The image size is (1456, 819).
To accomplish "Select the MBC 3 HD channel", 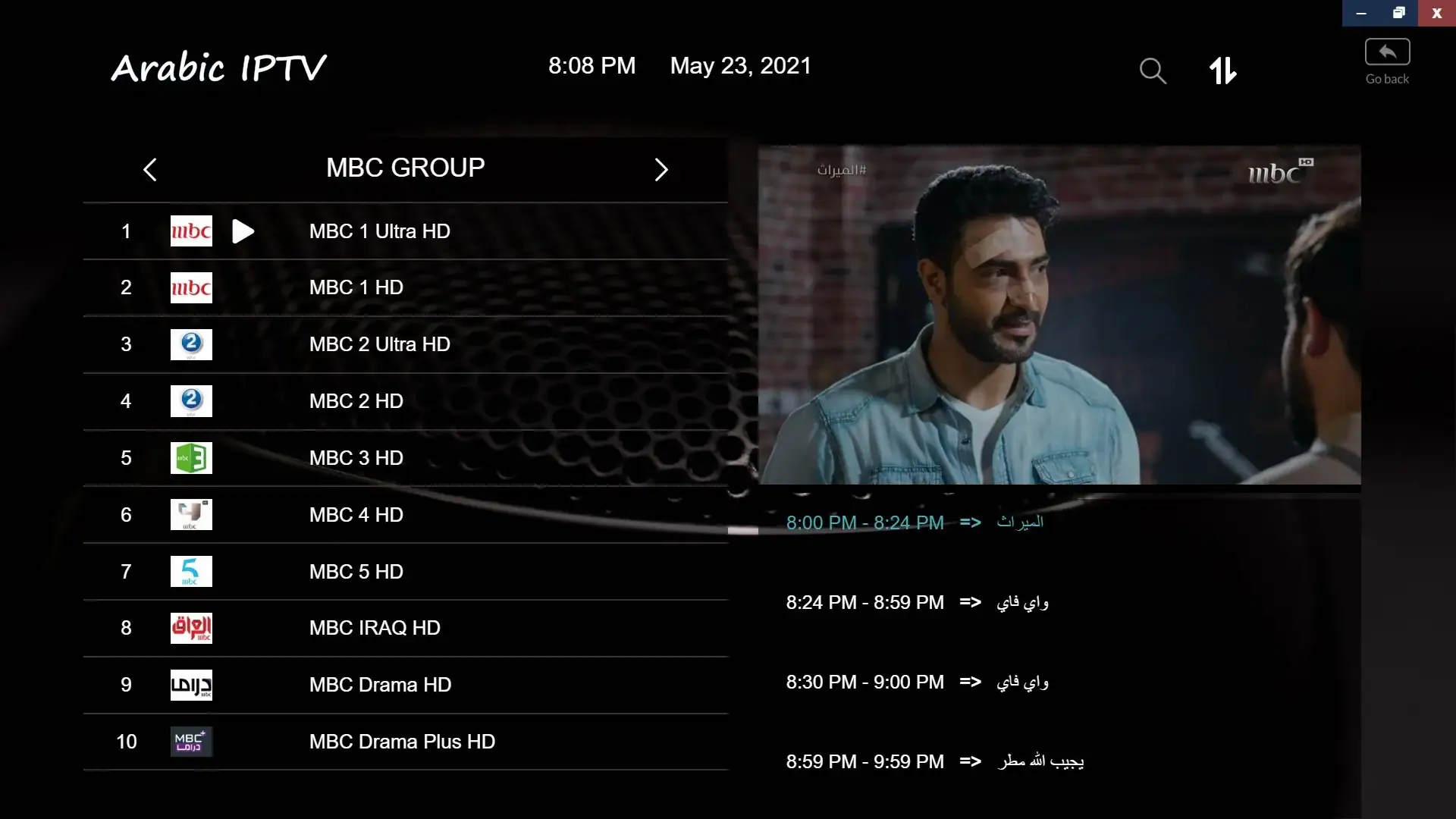I will [x=356, y=458].
